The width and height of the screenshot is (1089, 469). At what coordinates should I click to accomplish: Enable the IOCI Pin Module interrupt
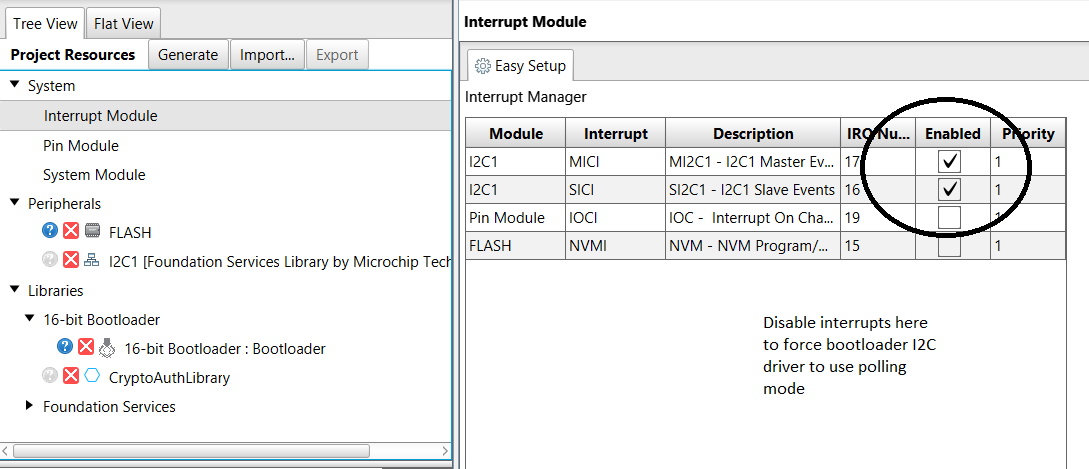tap(952, 217)
